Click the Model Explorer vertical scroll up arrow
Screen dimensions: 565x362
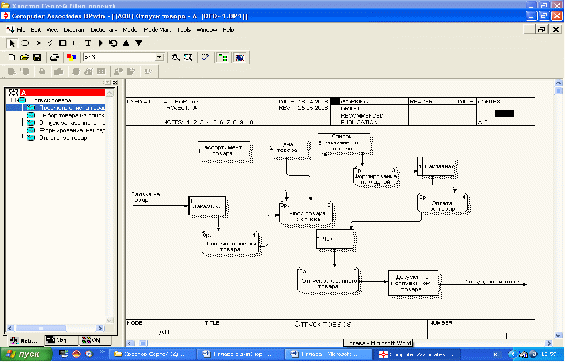(x=110, y=93)
